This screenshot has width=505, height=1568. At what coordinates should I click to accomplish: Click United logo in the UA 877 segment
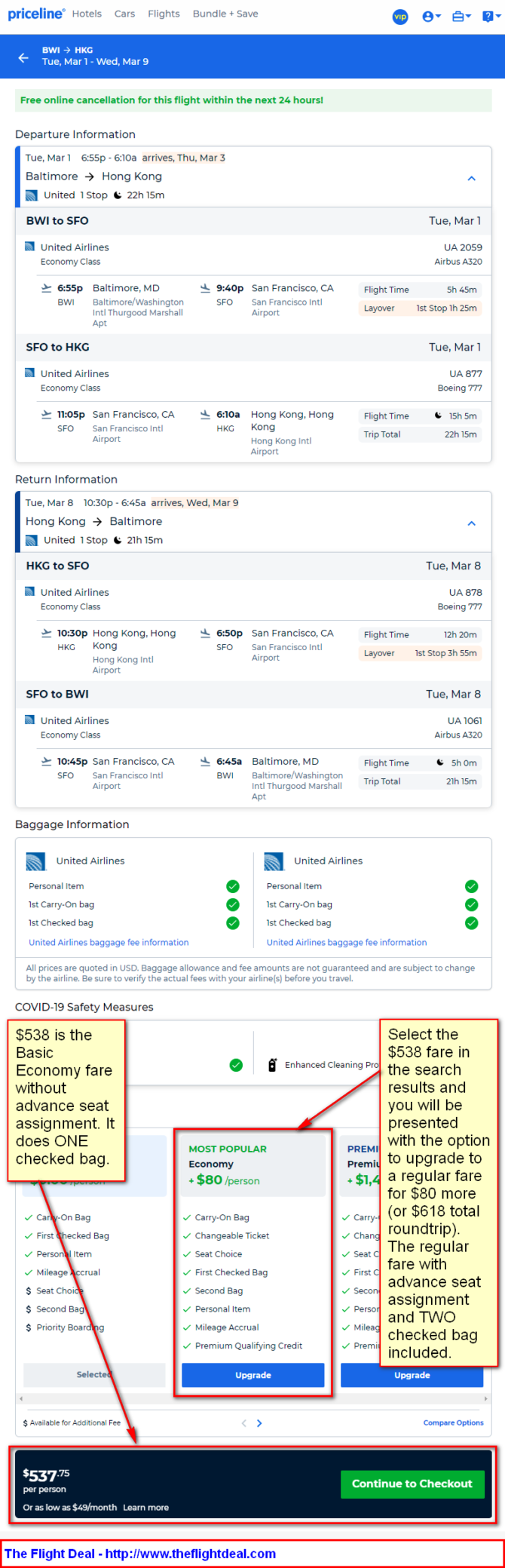(x=29, y=373)
